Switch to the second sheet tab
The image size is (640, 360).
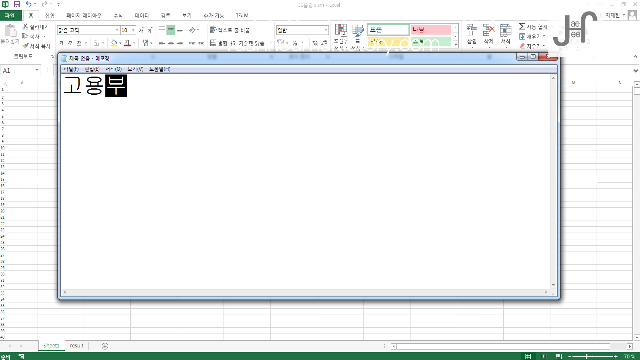tap(76, 346)
